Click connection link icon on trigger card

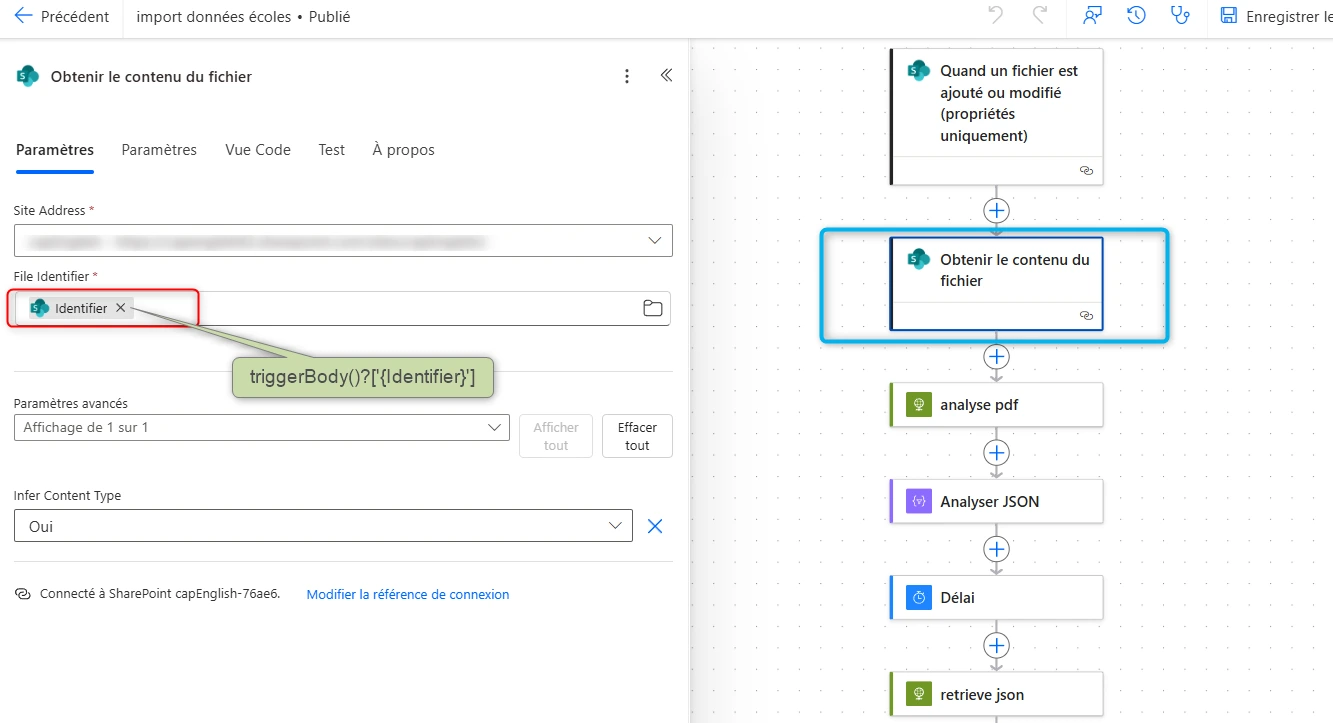click(x=1086, y=171)
